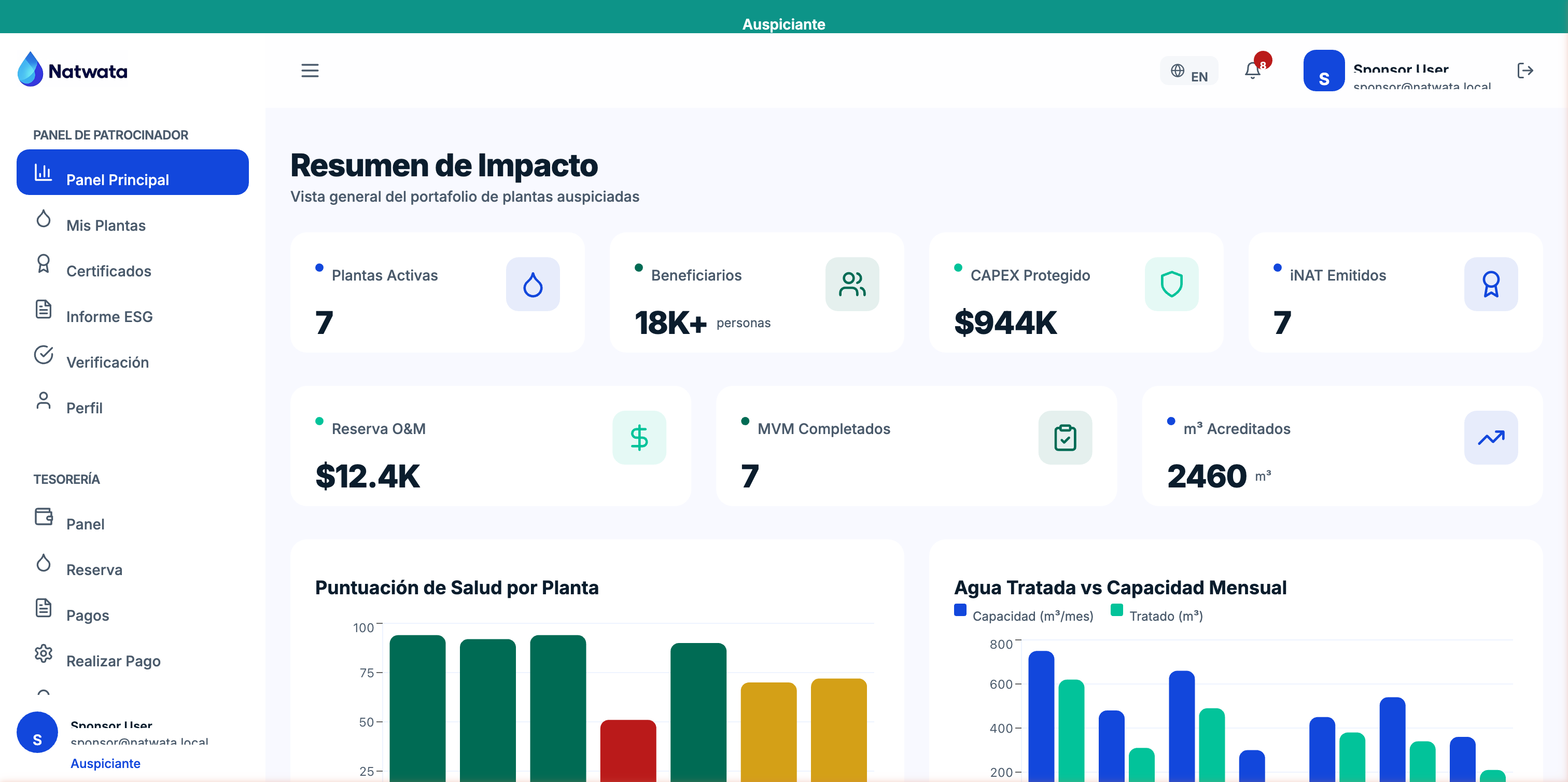Go to Pagos under Tesorería

tap(87, 615)
